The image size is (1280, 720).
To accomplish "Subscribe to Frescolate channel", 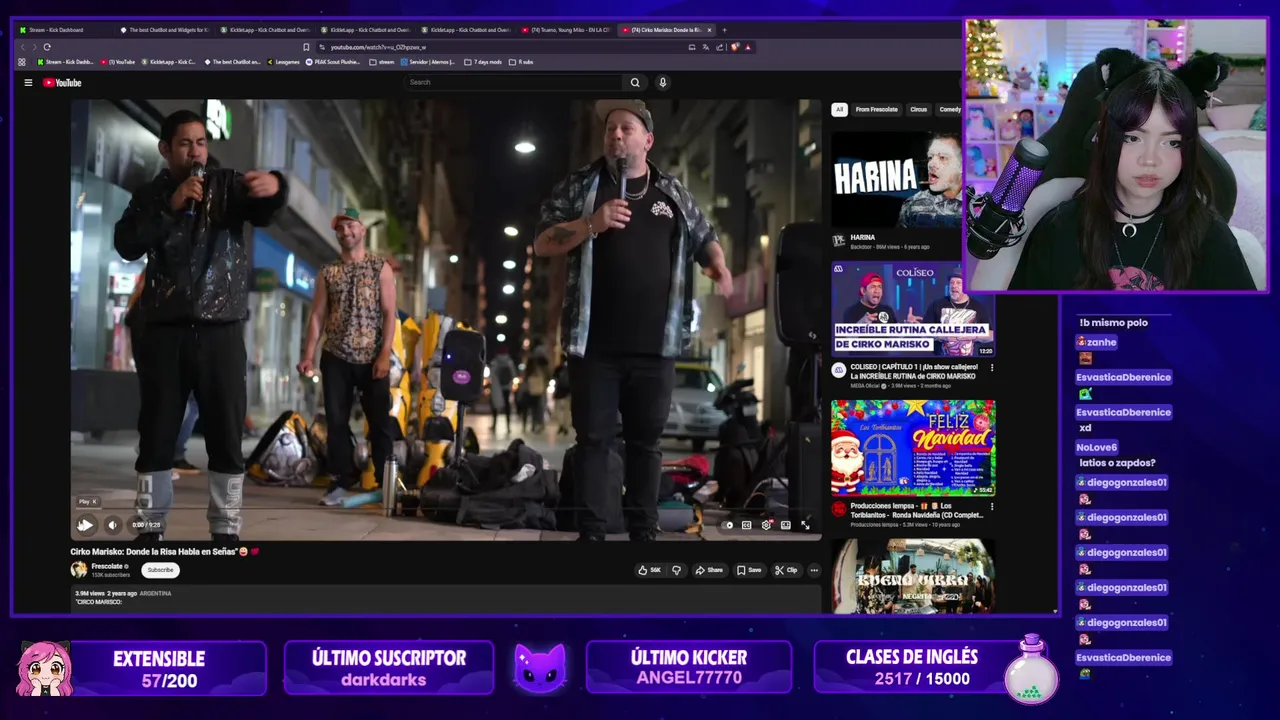I will pos(160,570).
